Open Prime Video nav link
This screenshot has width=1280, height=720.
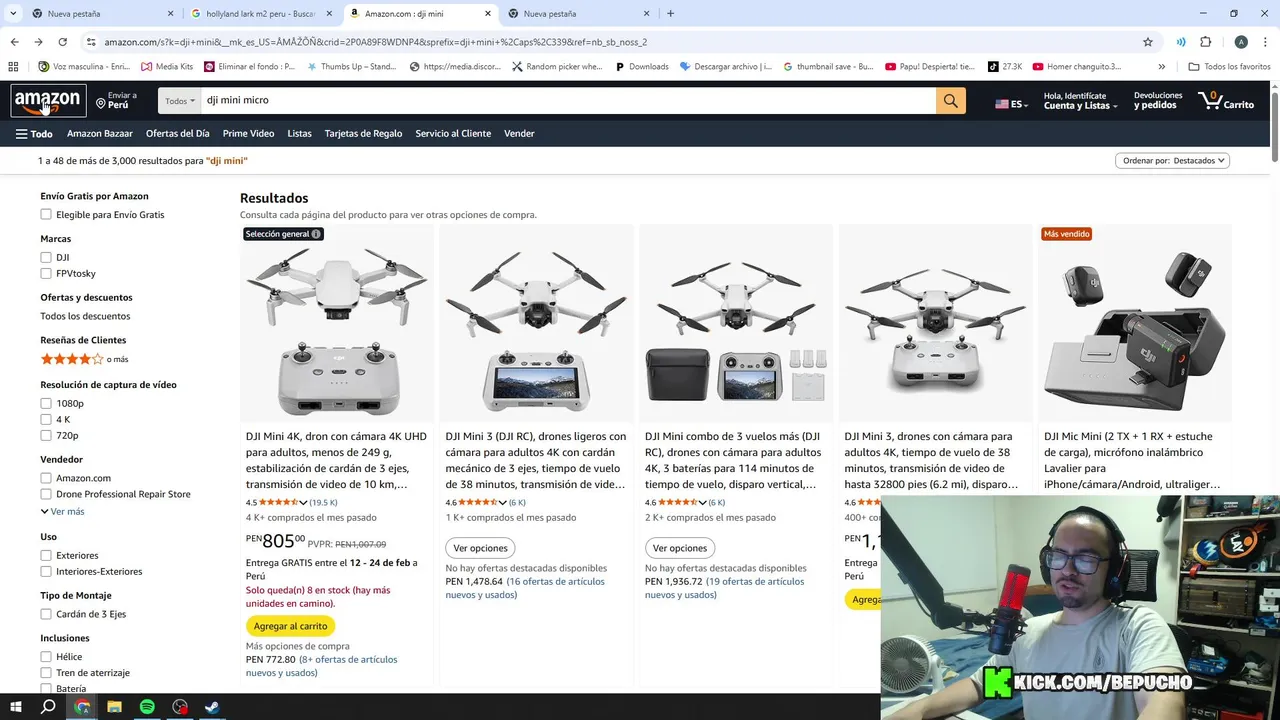coord(248,134)
